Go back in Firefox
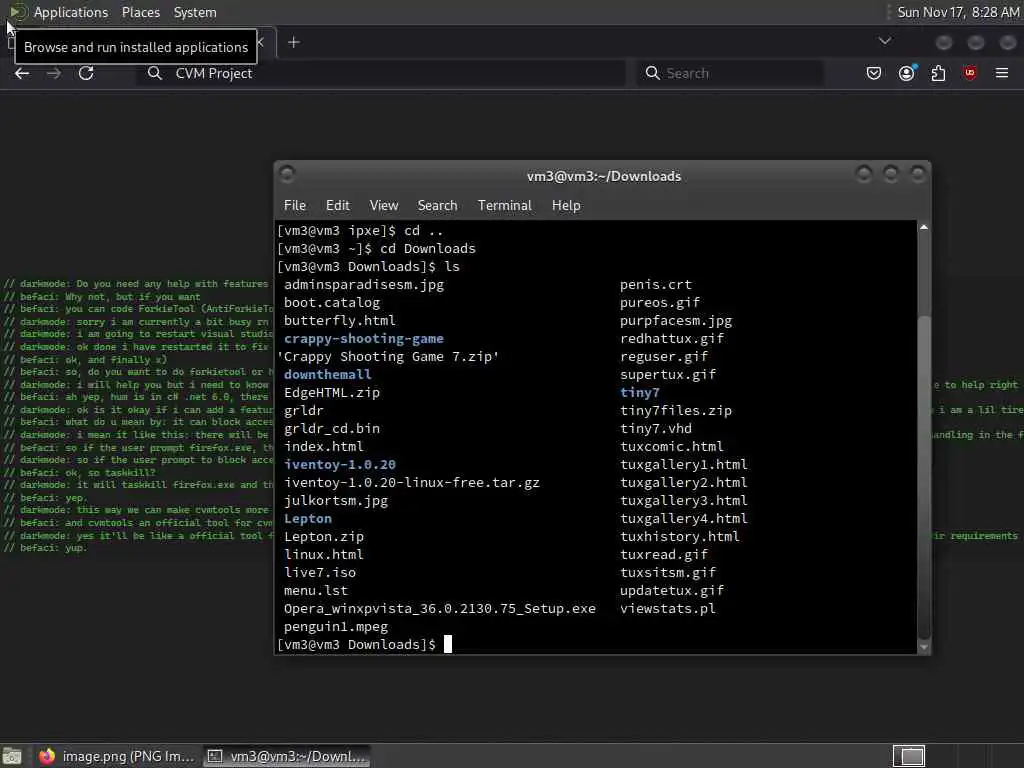 pos(22,73)
